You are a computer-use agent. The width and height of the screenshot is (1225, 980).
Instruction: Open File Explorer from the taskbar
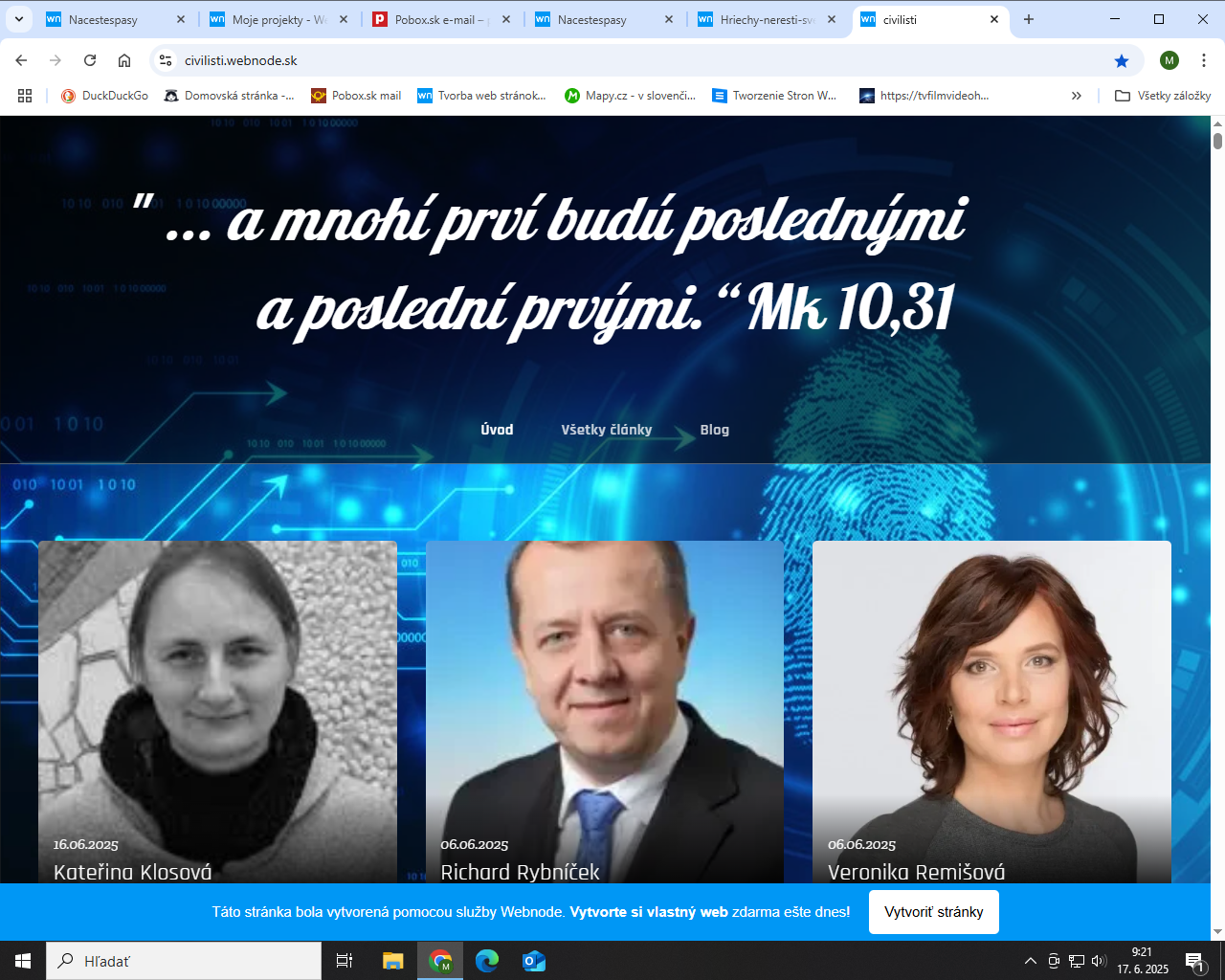[x=393, y=961]
